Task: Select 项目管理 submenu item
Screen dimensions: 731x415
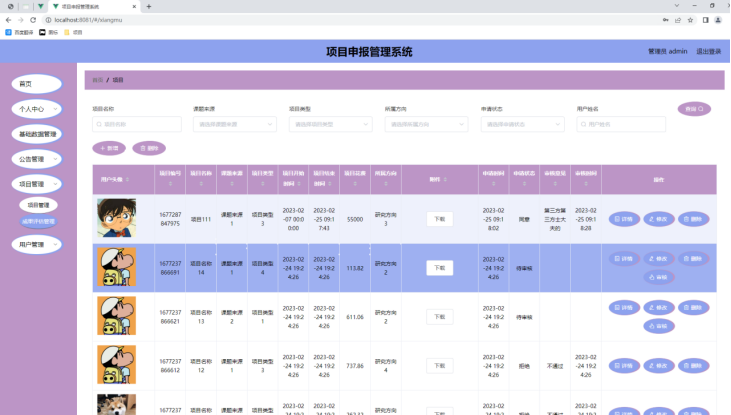Action: tap(38, 205)
